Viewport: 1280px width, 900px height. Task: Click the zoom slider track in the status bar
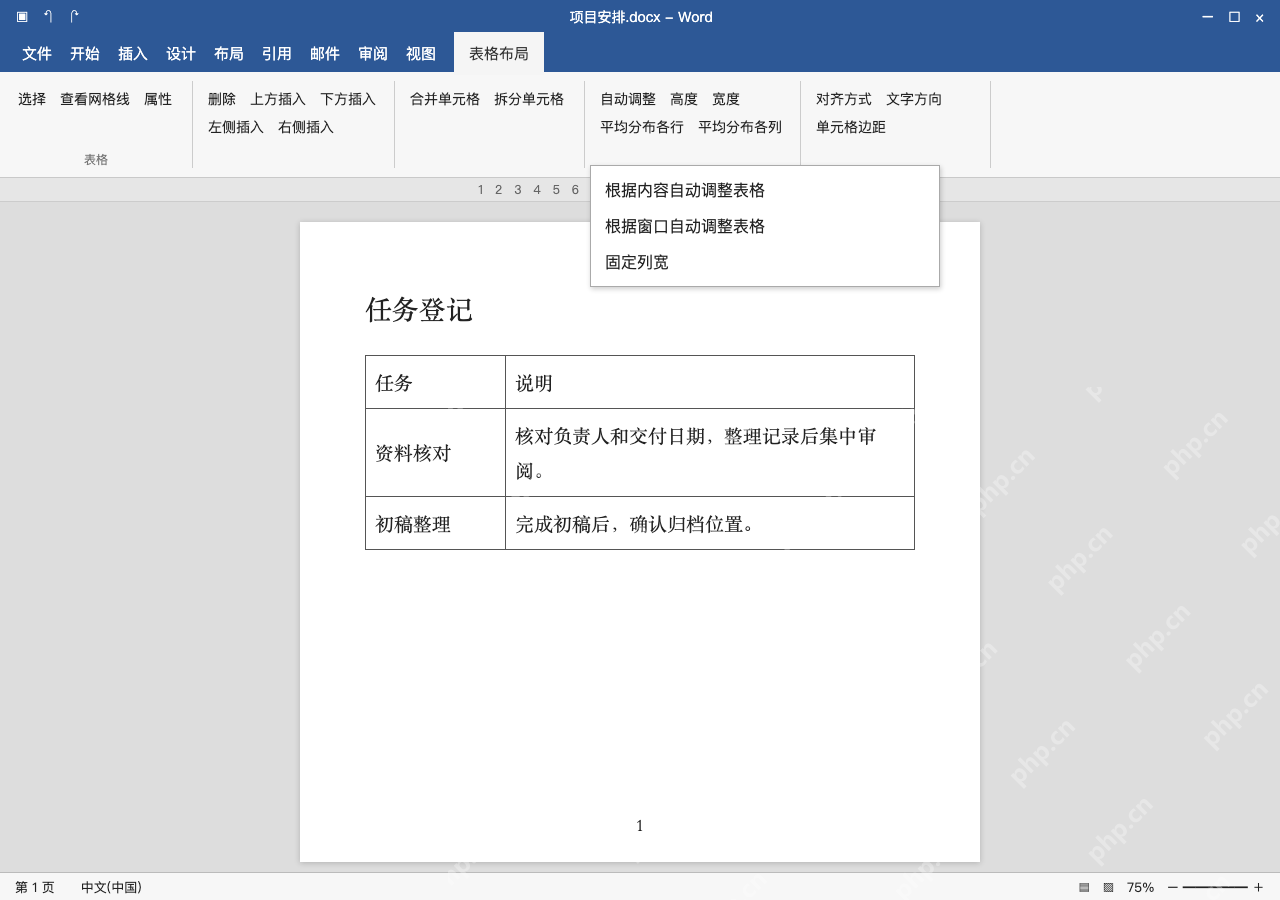coord(1215,887)
